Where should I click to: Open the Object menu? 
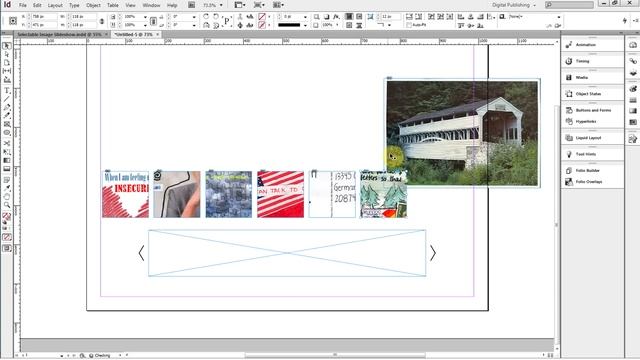coord(93,5)
